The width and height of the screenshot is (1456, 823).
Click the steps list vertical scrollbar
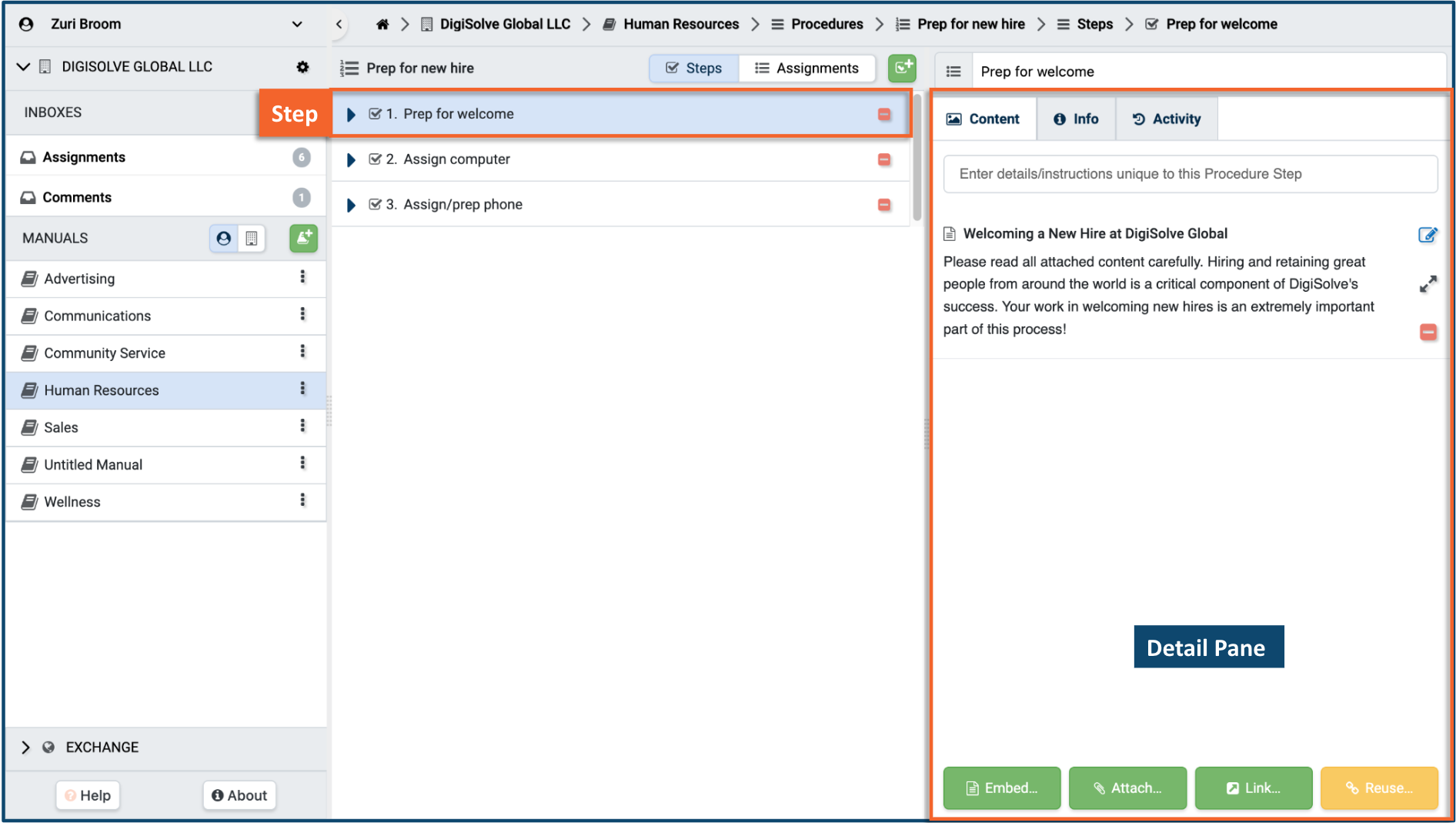pos(917,158)
